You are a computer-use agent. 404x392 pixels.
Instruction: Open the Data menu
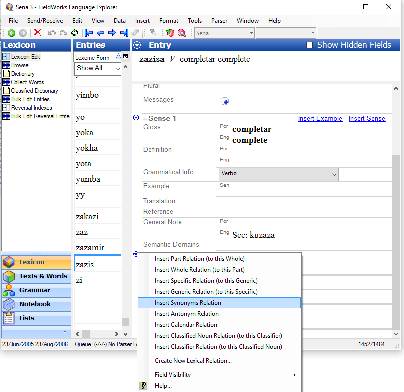[x=119, y=21]
